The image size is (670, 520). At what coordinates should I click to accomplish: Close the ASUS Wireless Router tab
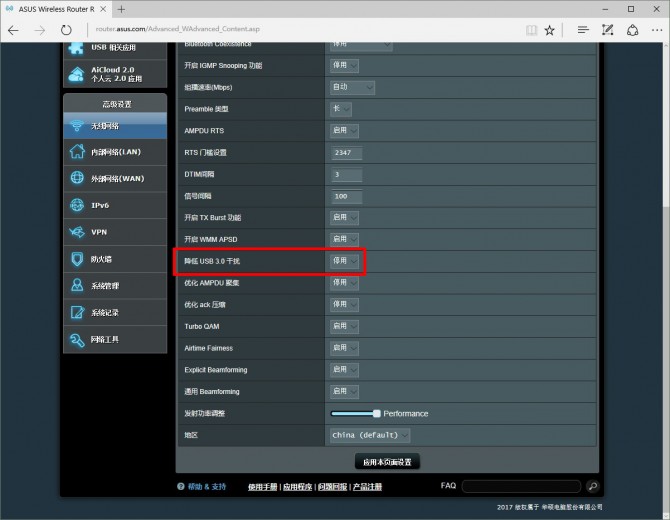tap(103, 9)
